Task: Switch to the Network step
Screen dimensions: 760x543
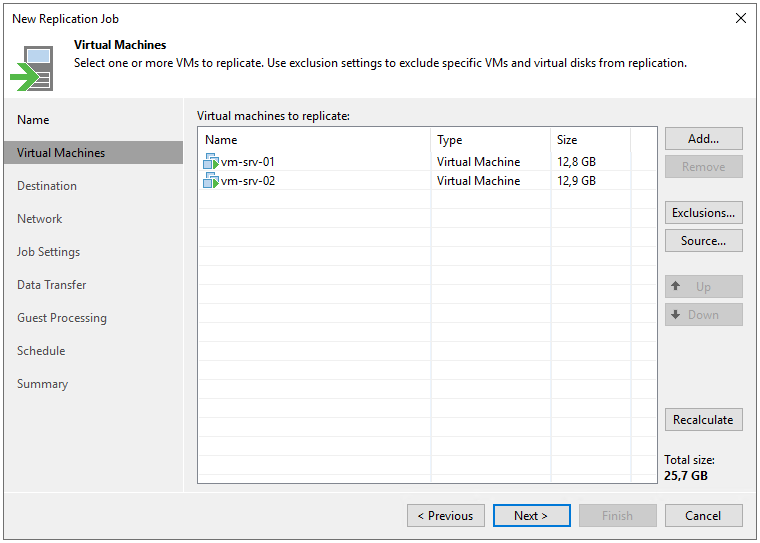Action: [40, 219]
